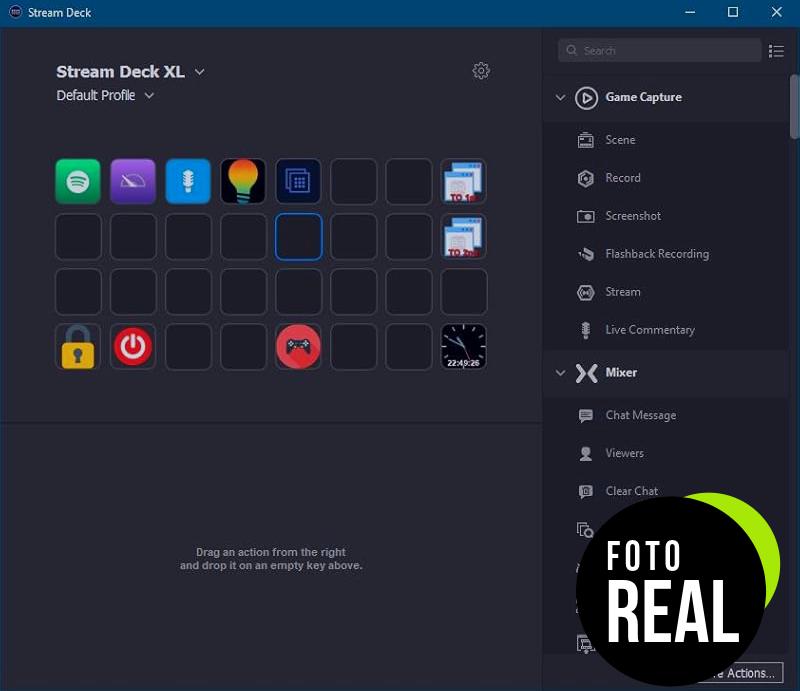Click the Viewers action icon

coord(586,454)
